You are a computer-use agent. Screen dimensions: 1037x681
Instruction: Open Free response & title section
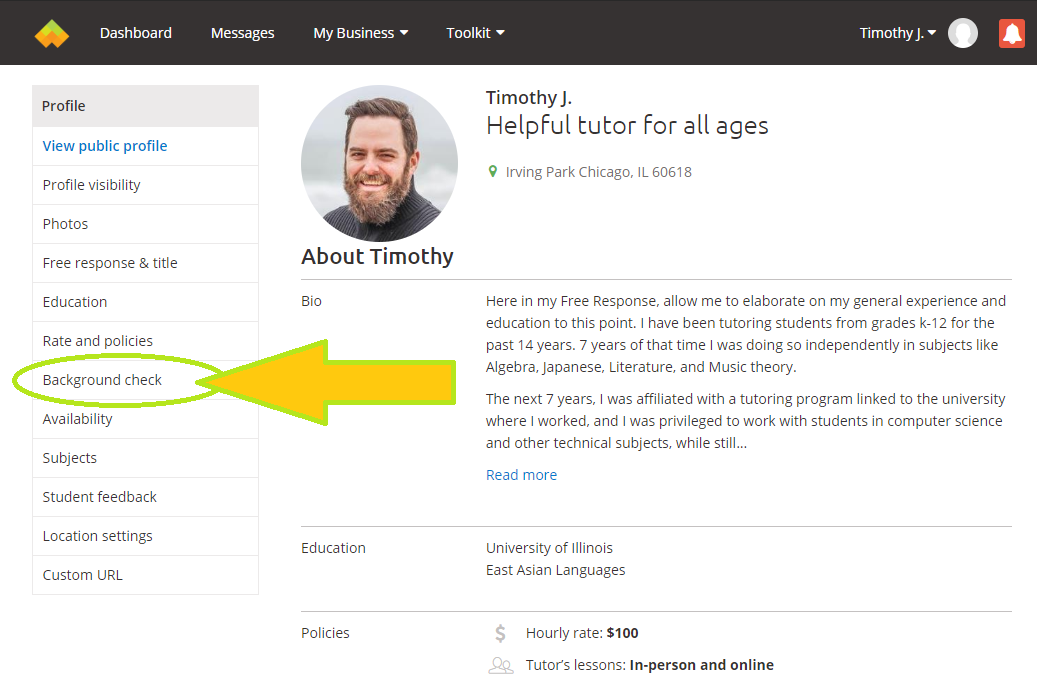click(x=145, y=263)
